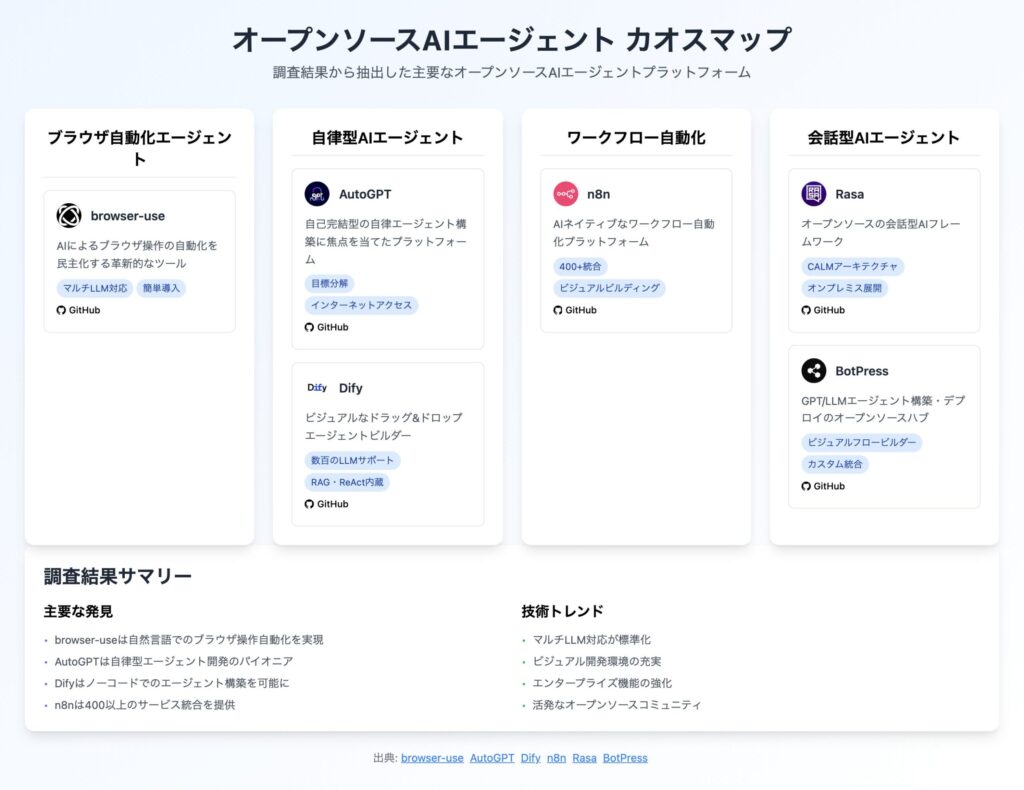Click bullet エンタープライズ機能の強化

point(602,683)
